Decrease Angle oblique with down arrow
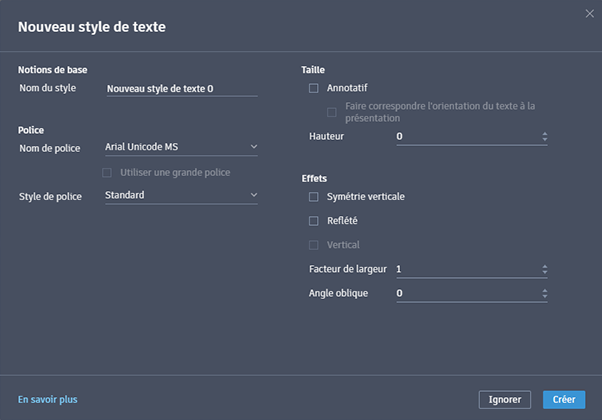602x420 pixels. 544,297
